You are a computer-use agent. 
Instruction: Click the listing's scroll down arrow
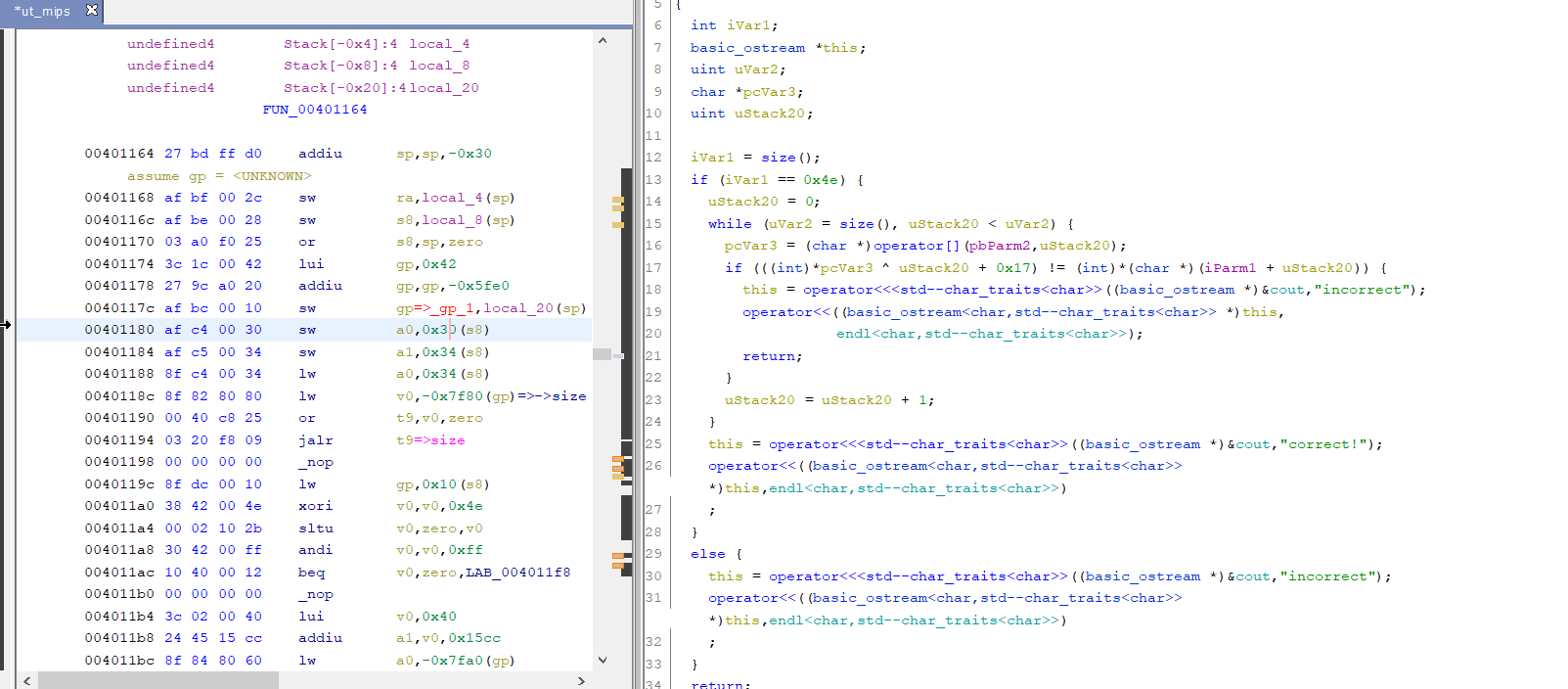[602, 660]
